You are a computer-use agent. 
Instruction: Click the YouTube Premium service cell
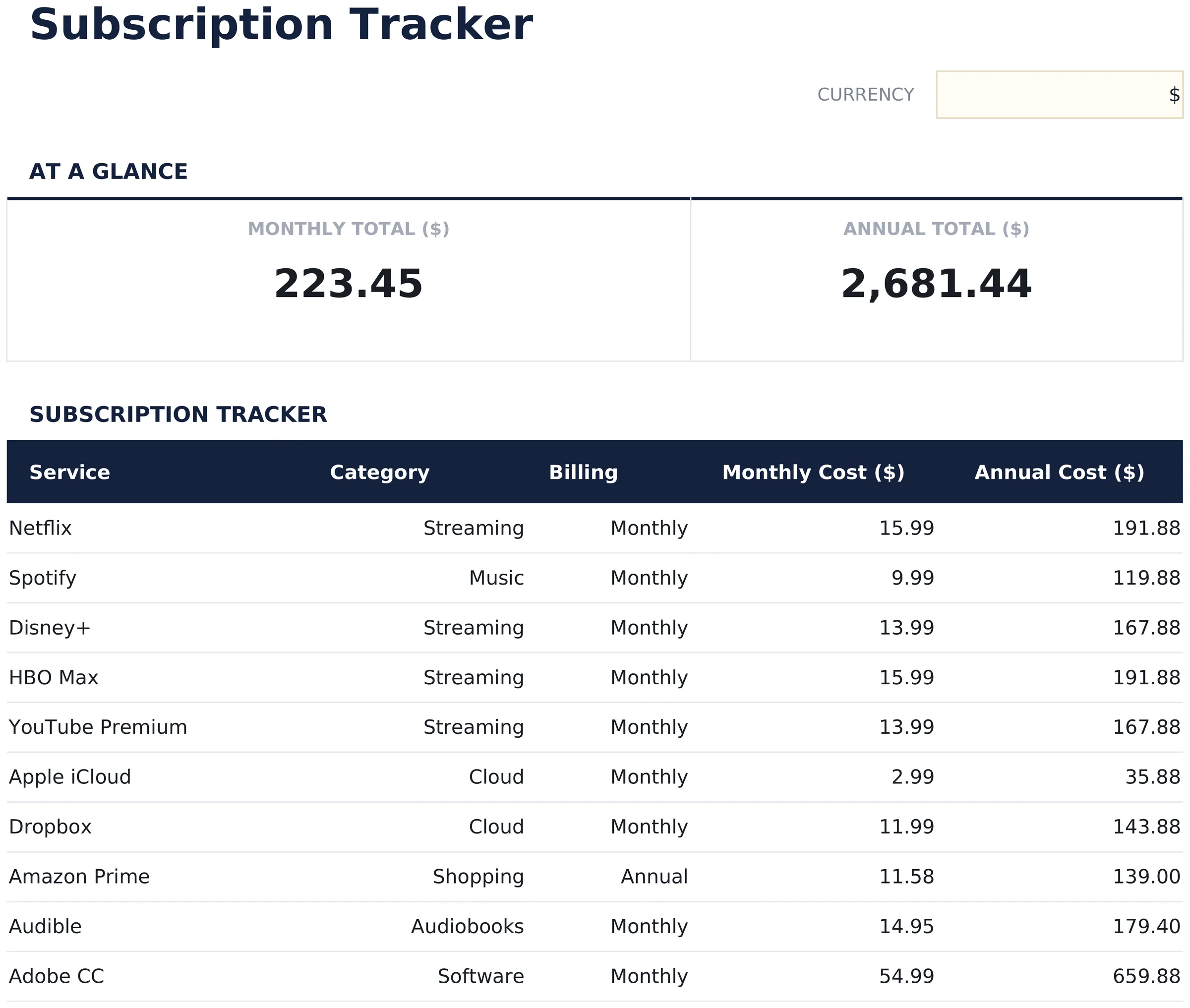[x=98, y=727]
